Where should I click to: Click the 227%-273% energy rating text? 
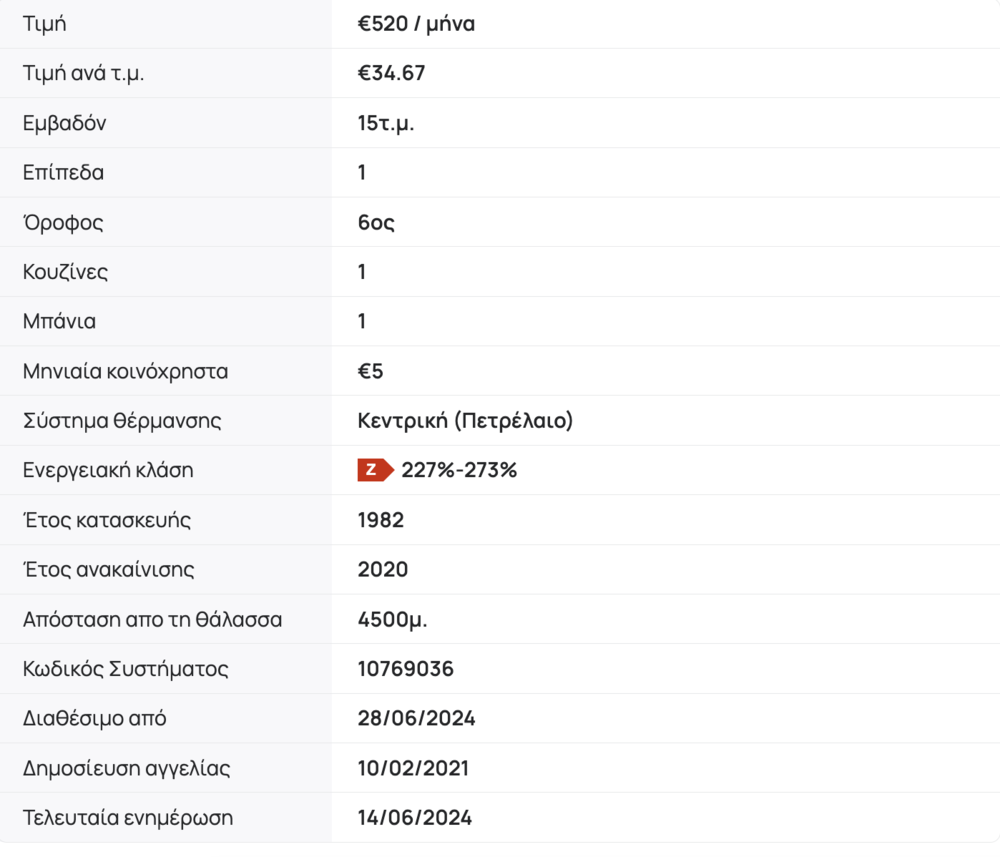click(x=459, y=470)
